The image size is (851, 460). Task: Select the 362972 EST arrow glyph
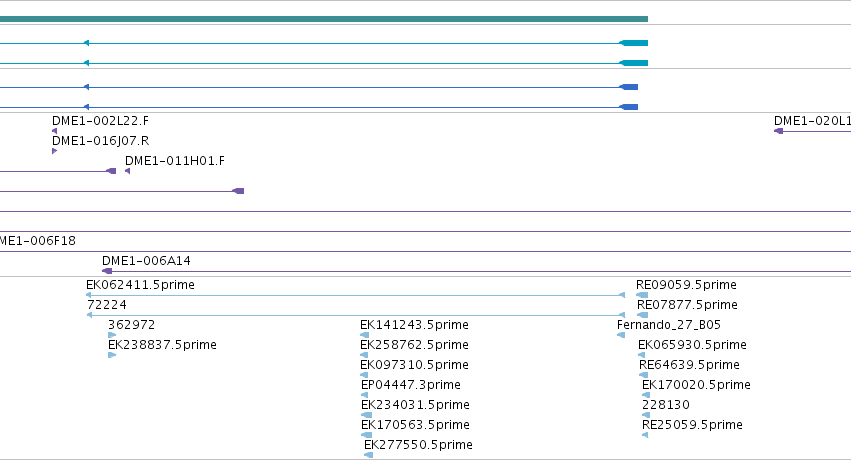click(112, 335)
